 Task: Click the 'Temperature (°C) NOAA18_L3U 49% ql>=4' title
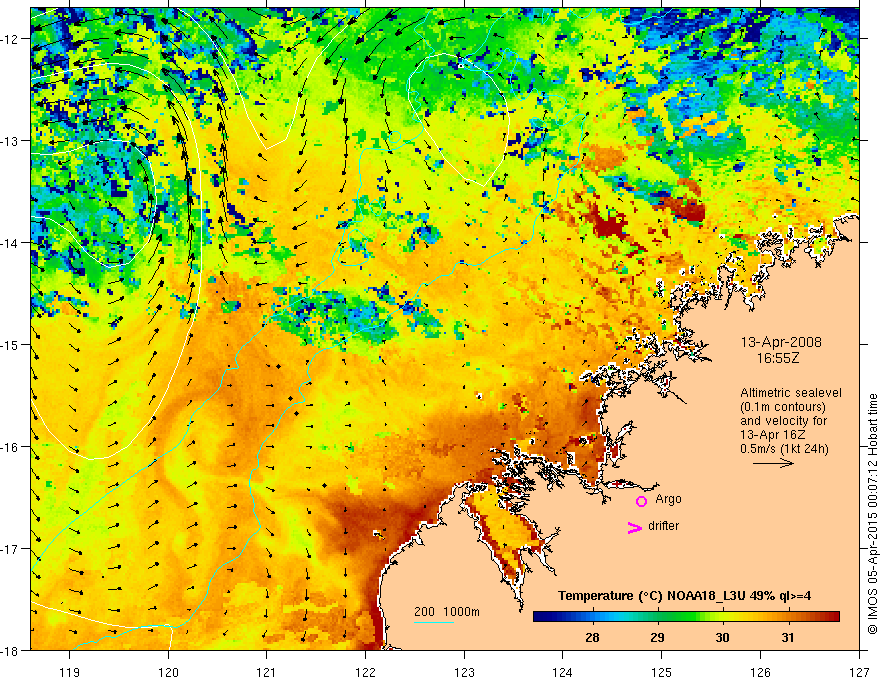click(x=684, y=596)
